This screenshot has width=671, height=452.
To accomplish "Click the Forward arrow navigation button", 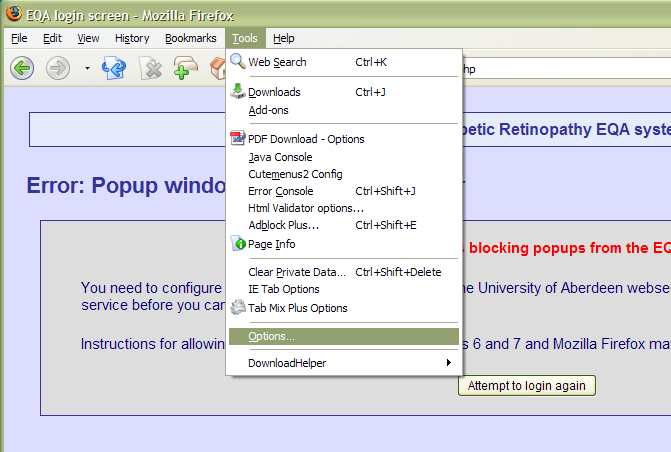I will tap(58, 68).
